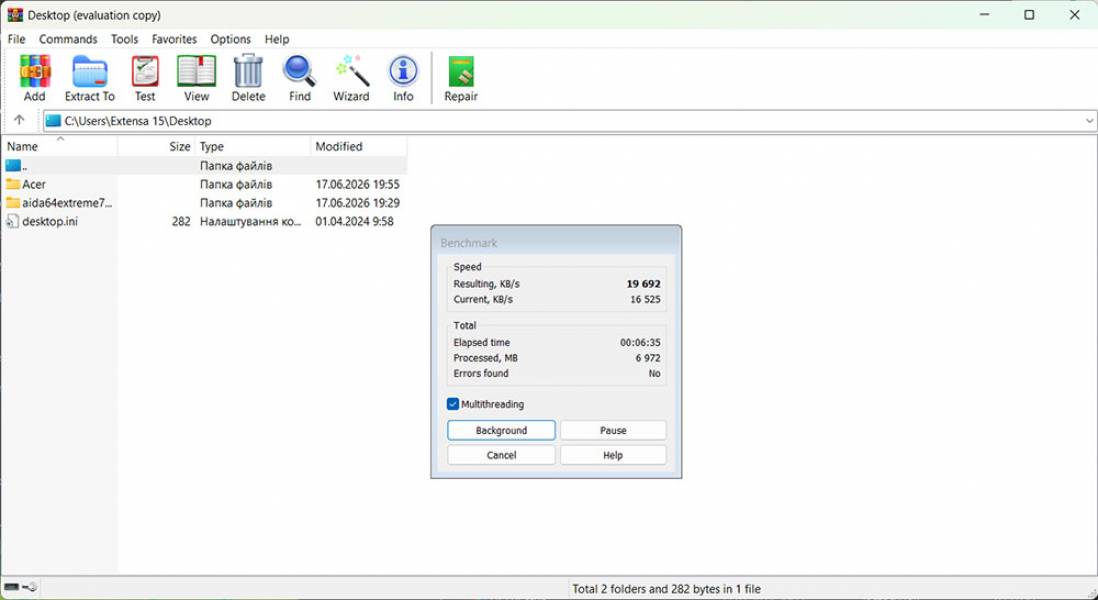Image resolution: width=1098 pixels, height=600 pixels.
Task: Click the Benchmark dialog title
Action: [468, 243]
